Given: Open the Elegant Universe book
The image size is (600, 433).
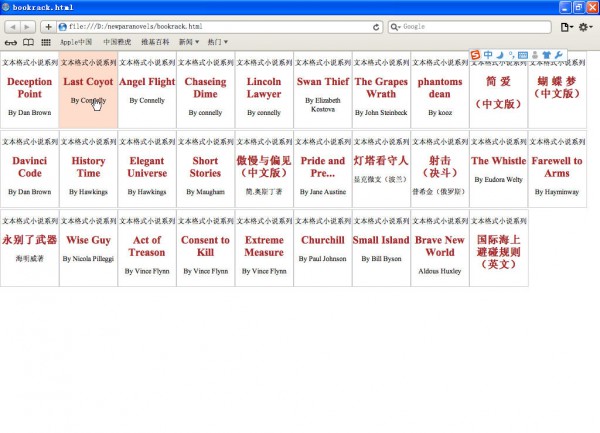Looking at the screenshot, I should [x=147, y=167].
